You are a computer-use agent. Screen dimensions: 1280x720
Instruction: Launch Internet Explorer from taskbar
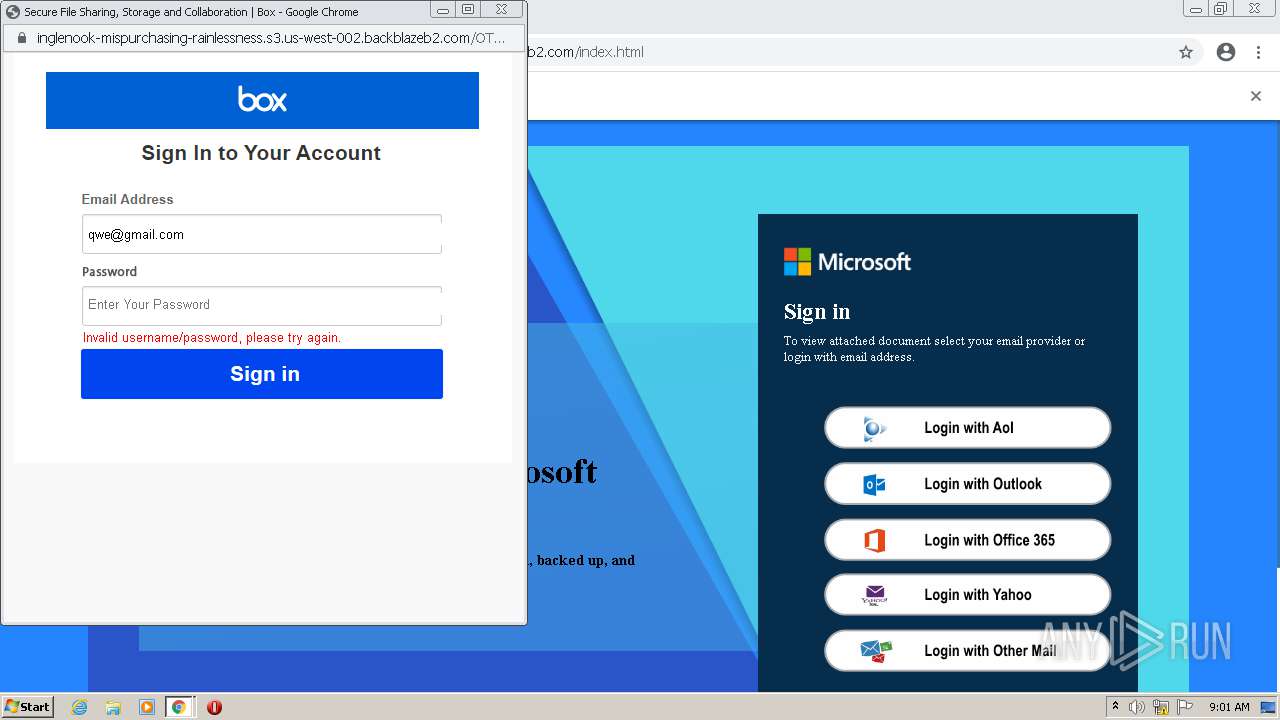pos(80,707)
